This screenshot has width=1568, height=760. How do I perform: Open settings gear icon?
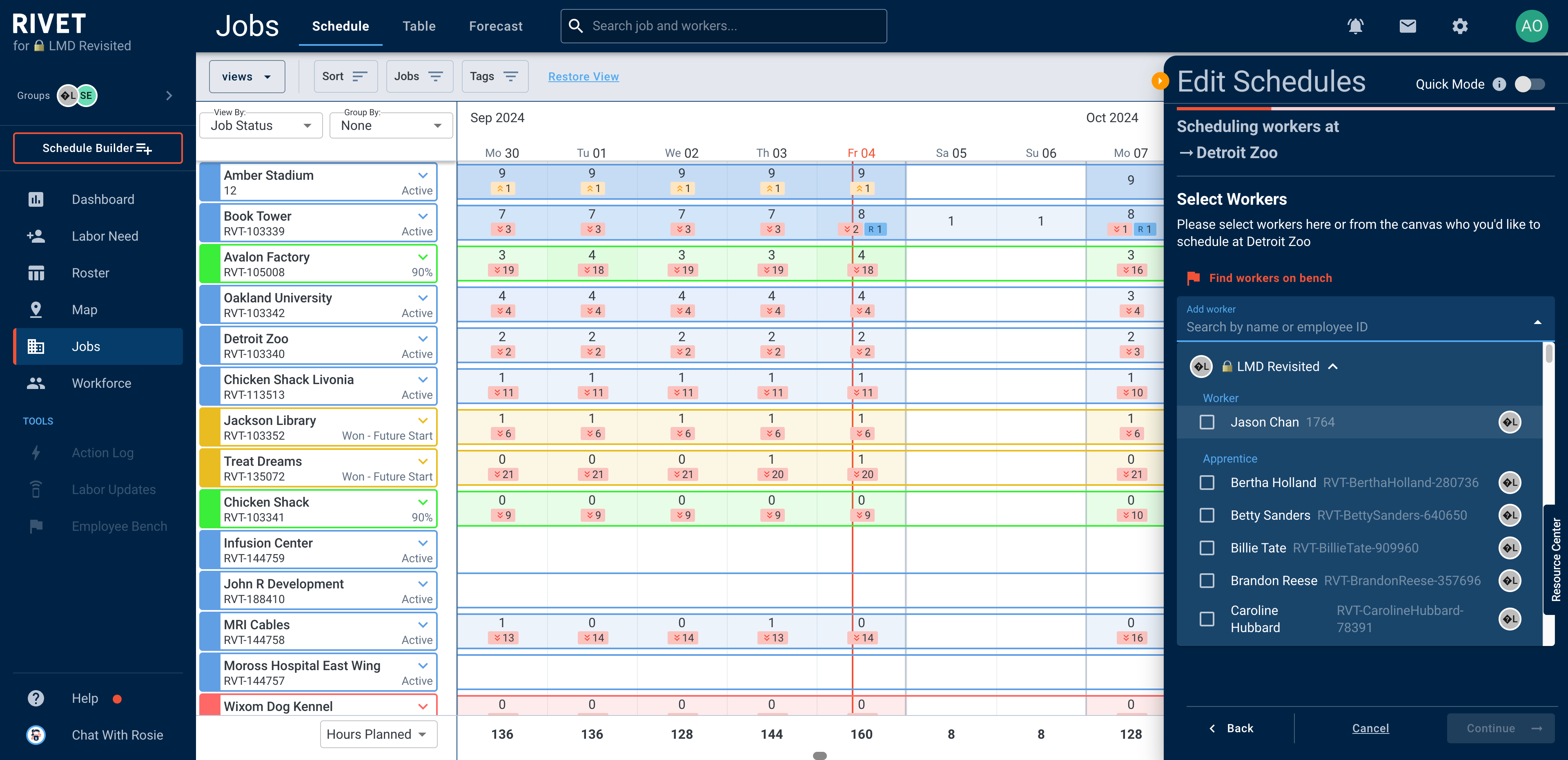click(x=1460, y=26)
